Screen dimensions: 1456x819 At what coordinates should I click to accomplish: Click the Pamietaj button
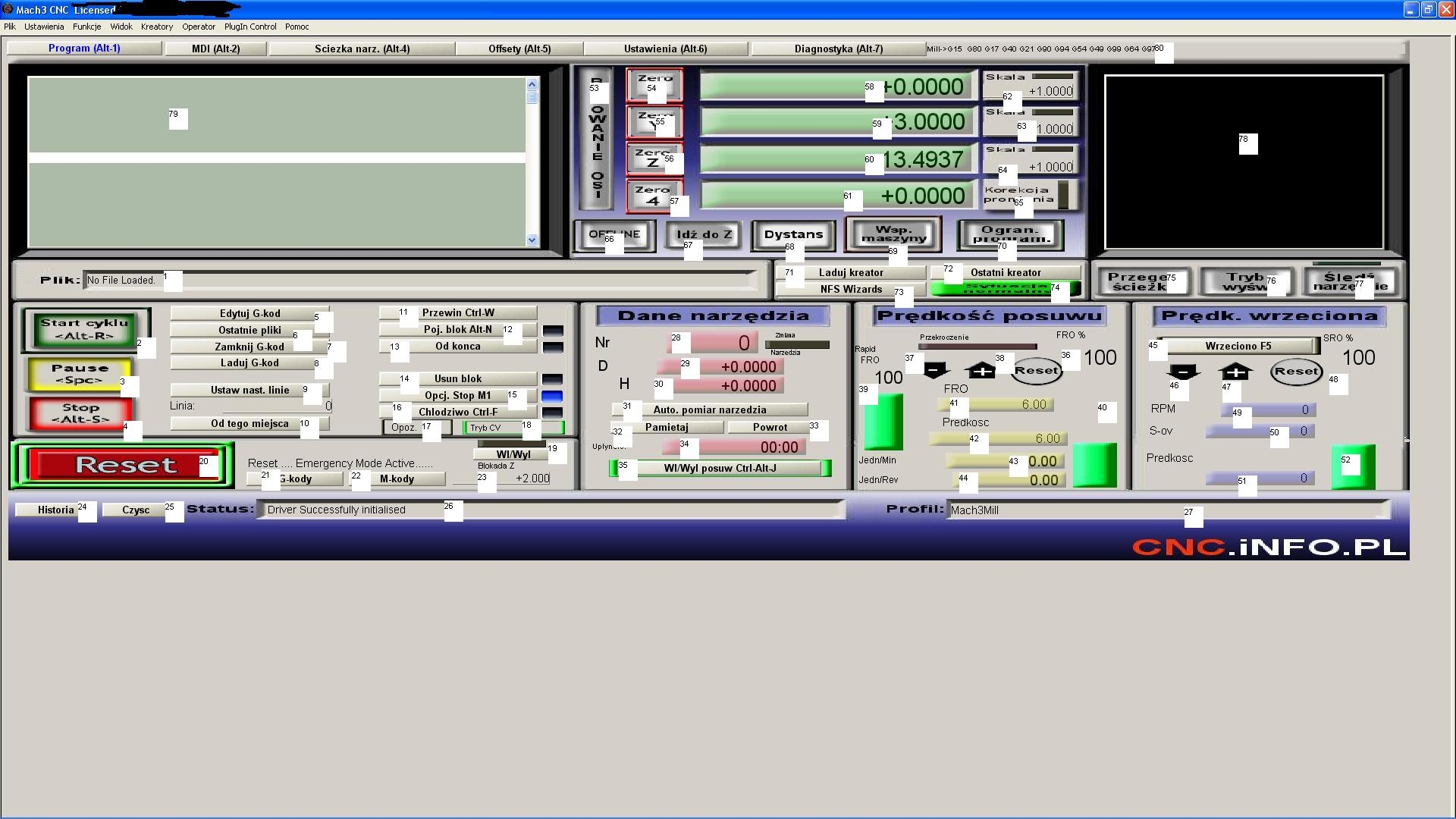[x=667, y=427]
